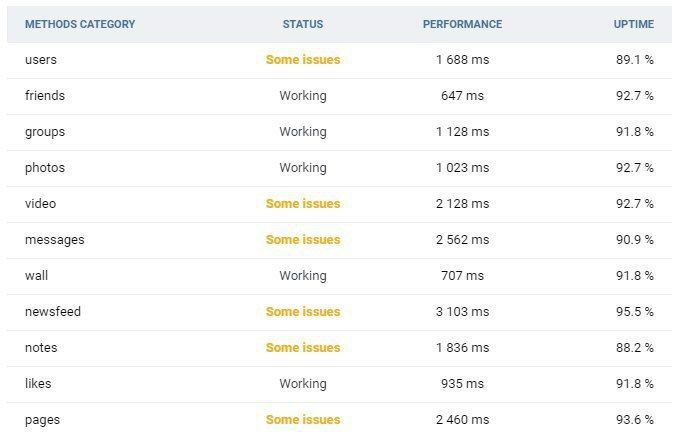
Task: Open the groups category
Action: tap(45, 132)
